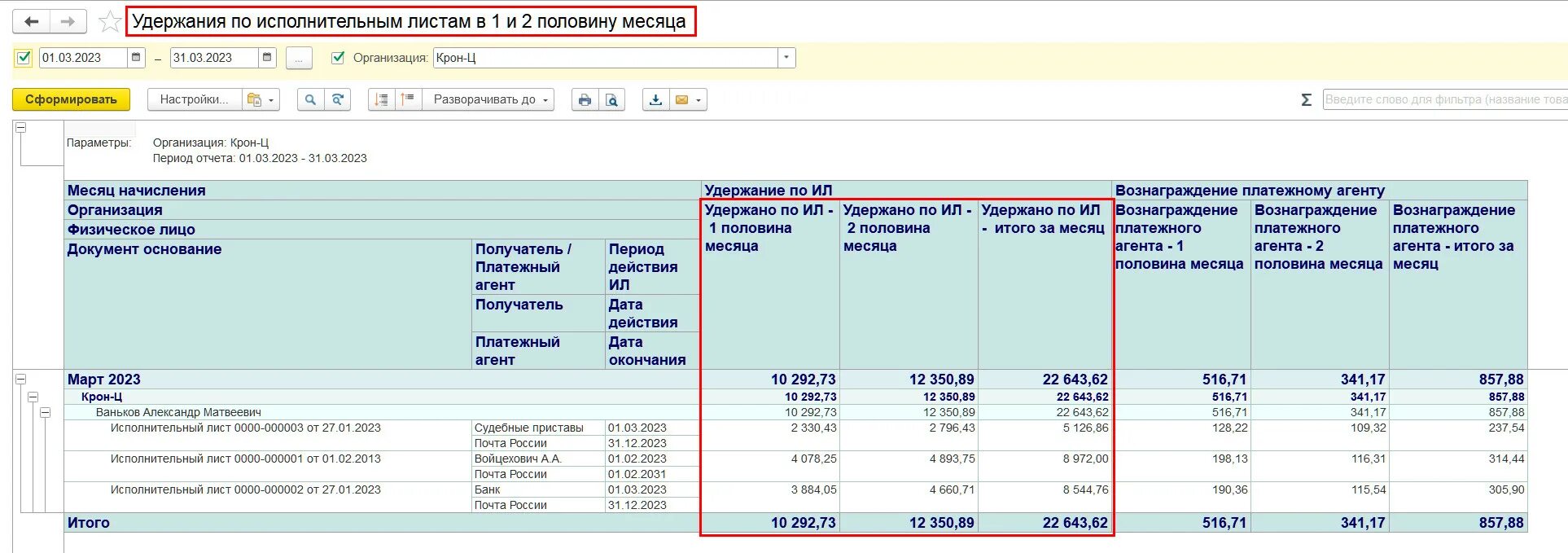The image size is (1568, 553).
Task: Click the period selection ellipsis button
Action: coord(299,58)
